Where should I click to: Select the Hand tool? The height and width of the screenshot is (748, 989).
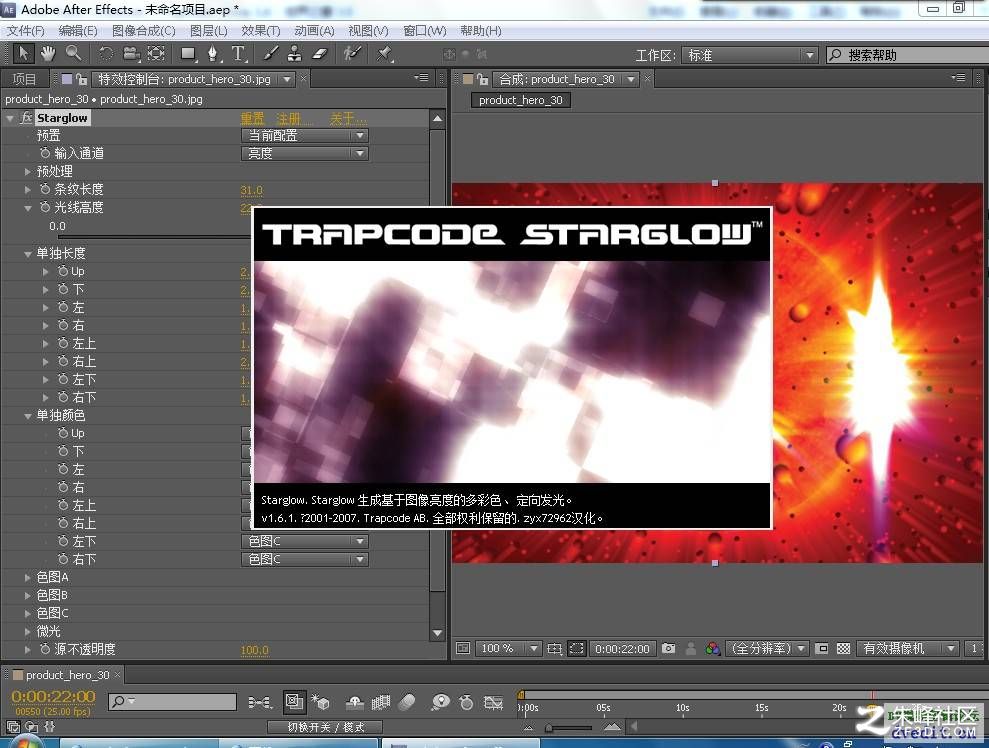[x=48, y=54]
